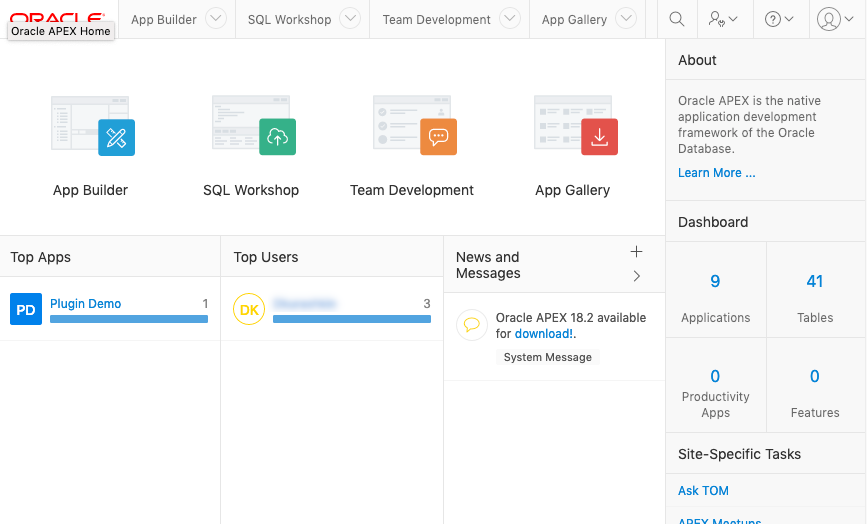
Task: Click the top user activity bar
Action: [352, 319]
